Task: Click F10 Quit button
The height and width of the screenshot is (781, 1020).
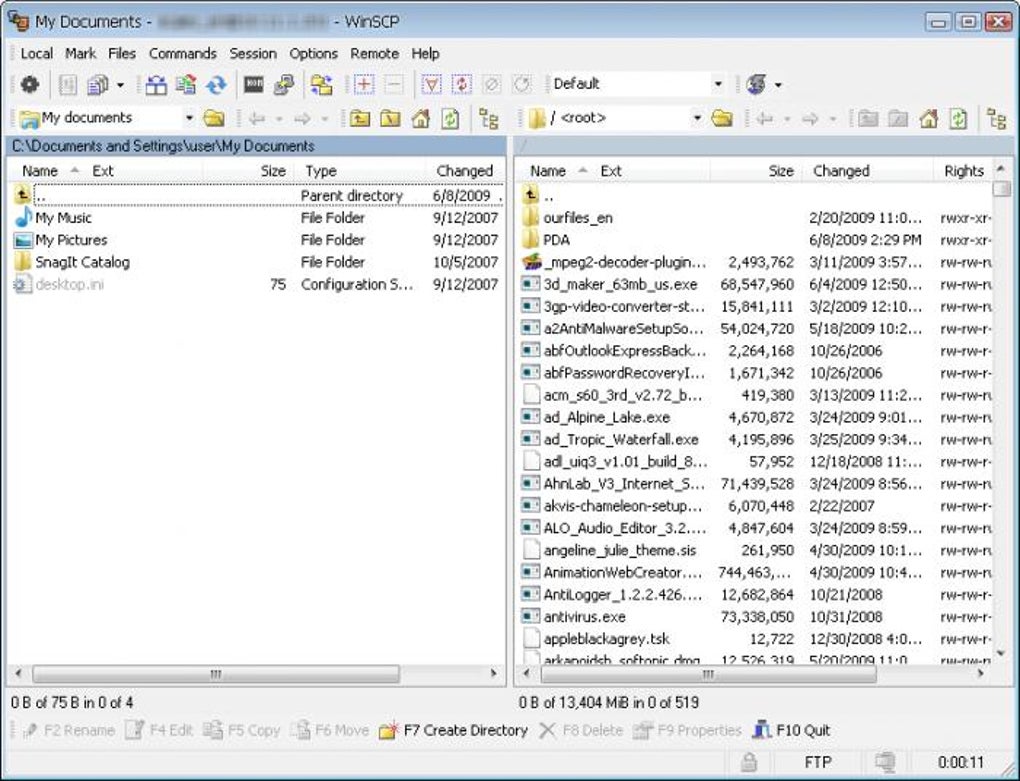Action: tap(792, 730)
